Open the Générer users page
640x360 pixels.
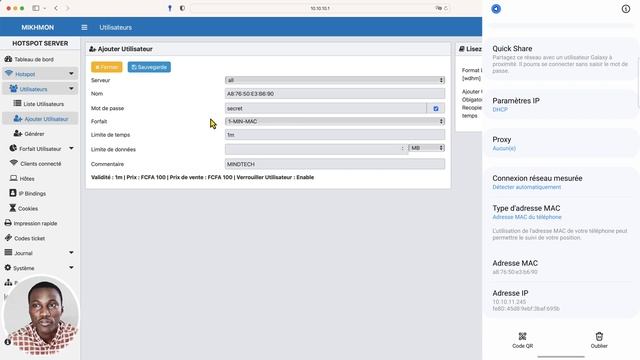coord(34,133)
